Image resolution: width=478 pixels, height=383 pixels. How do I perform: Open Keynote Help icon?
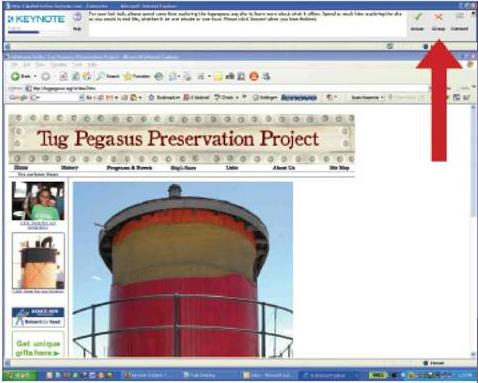click(x=77, y=17)
